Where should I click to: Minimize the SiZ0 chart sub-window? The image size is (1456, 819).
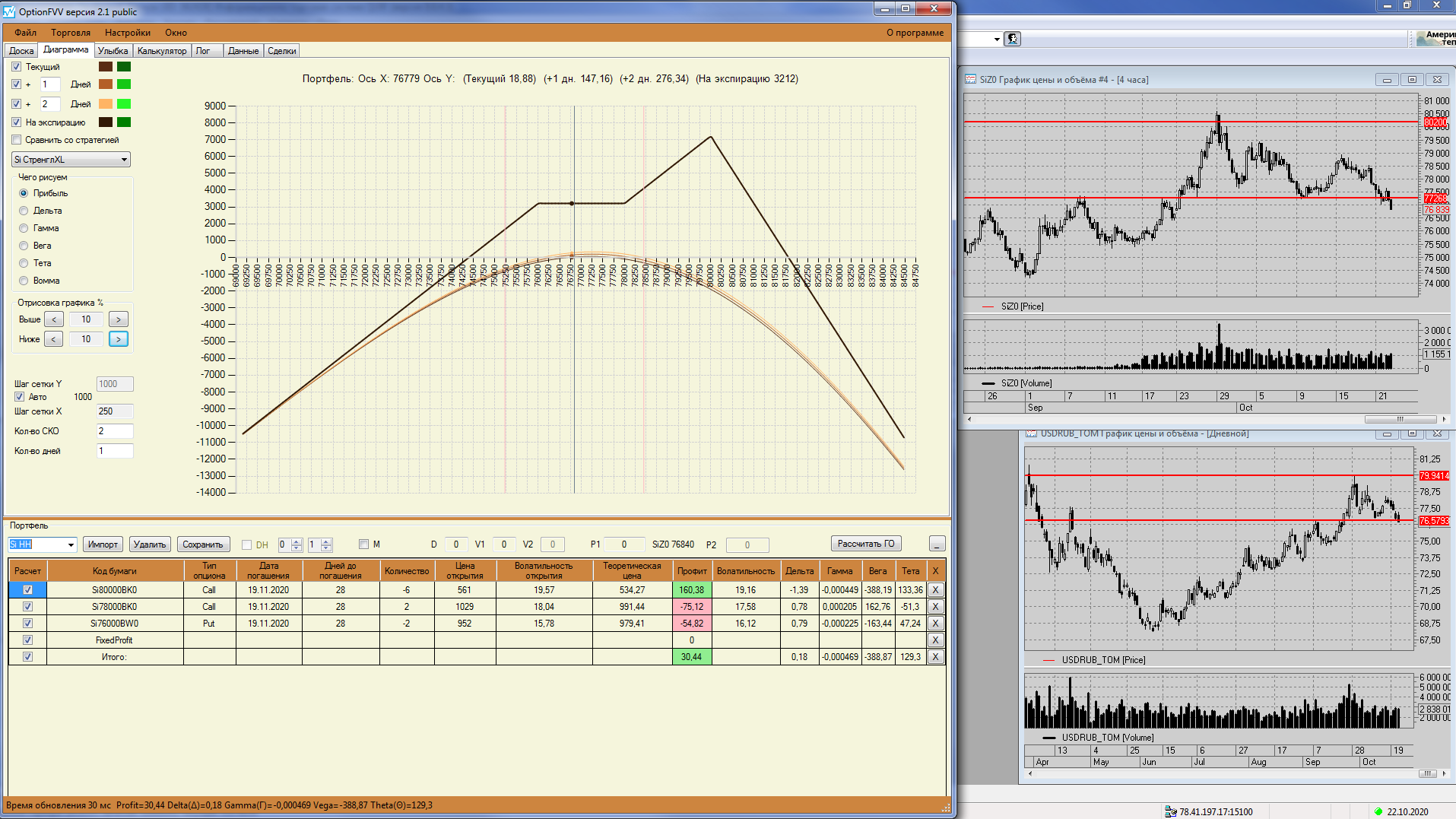click(1387, 80)
